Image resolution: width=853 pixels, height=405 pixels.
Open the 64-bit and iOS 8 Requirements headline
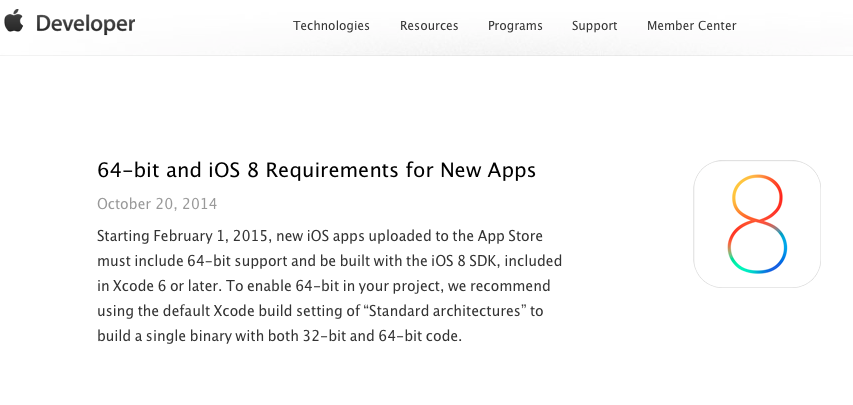(x=316, y=170)
